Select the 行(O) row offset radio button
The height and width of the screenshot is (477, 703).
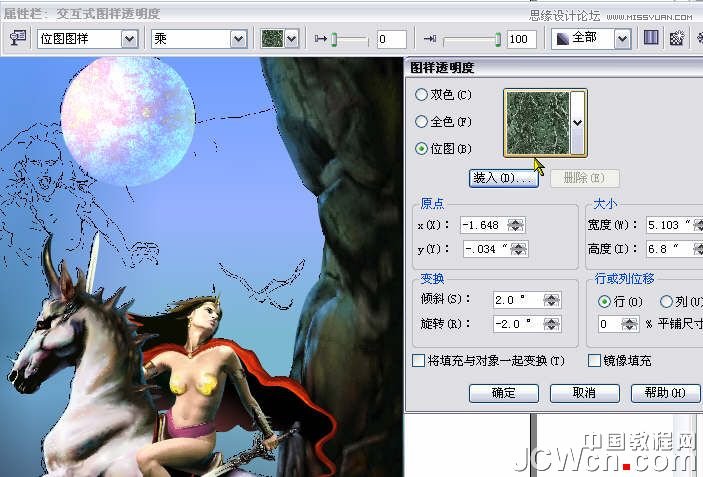604,302
